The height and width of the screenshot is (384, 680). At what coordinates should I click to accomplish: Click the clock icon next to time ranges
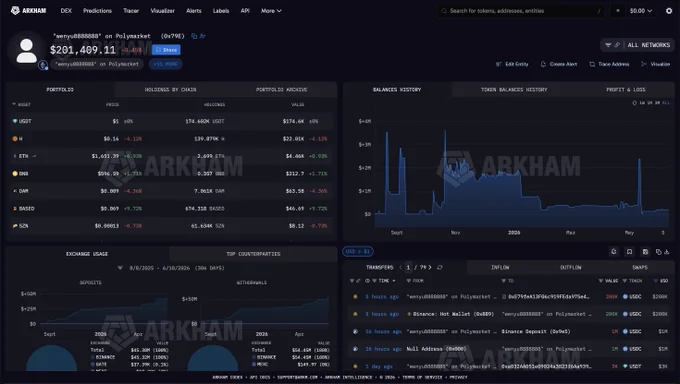pos(634,103)
